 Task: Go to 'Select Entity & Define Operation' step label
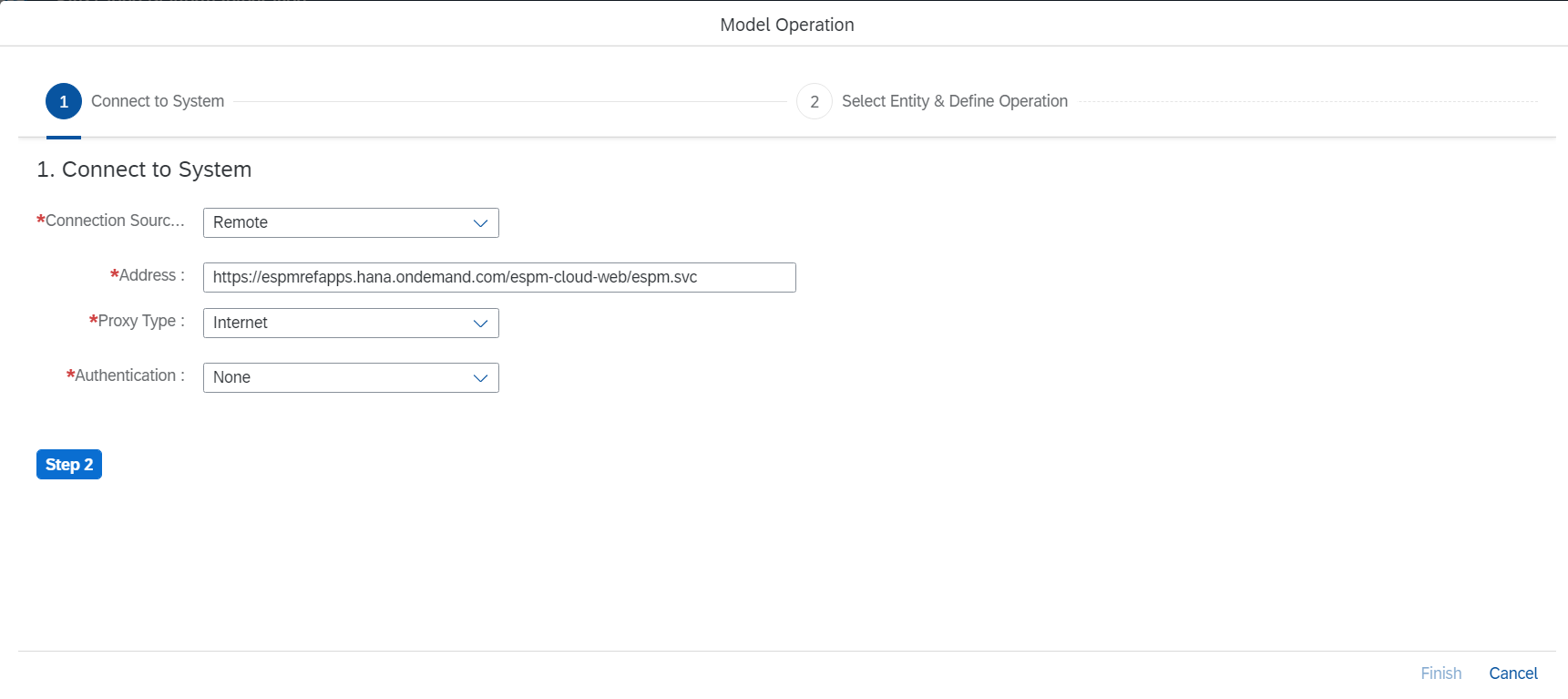click(954, 101)
